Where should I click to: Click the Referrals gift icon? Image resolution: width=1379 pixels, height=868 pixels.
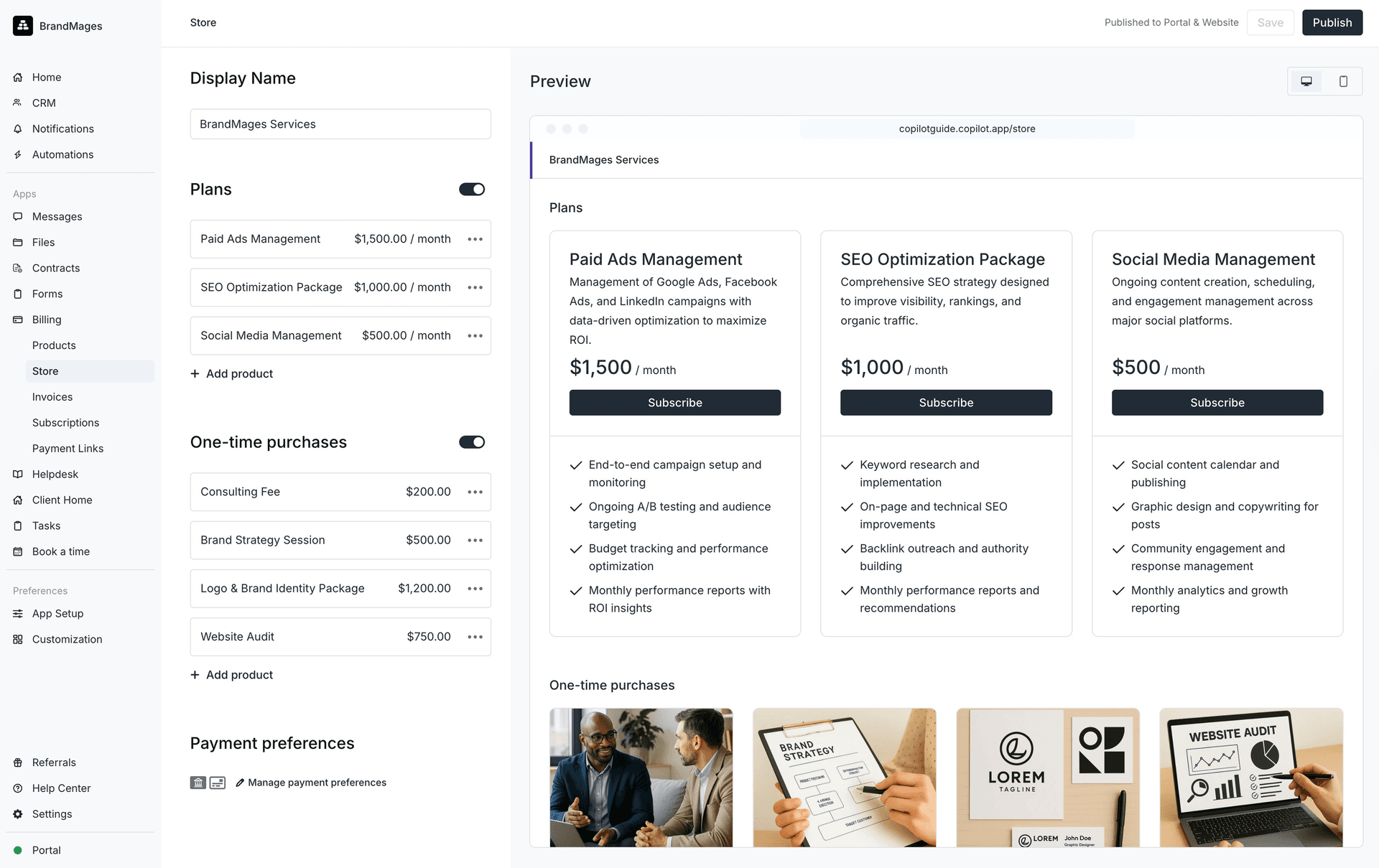[18, 762]
